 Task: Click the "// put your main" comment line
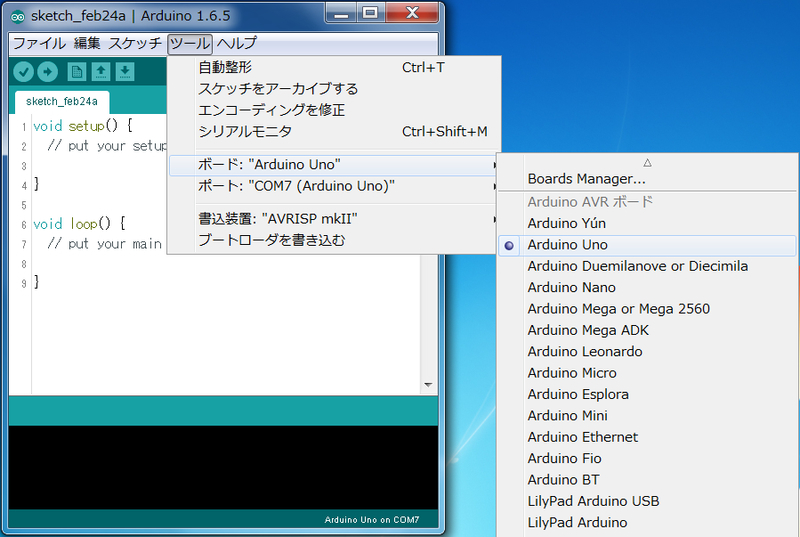[x=105, y=244]
